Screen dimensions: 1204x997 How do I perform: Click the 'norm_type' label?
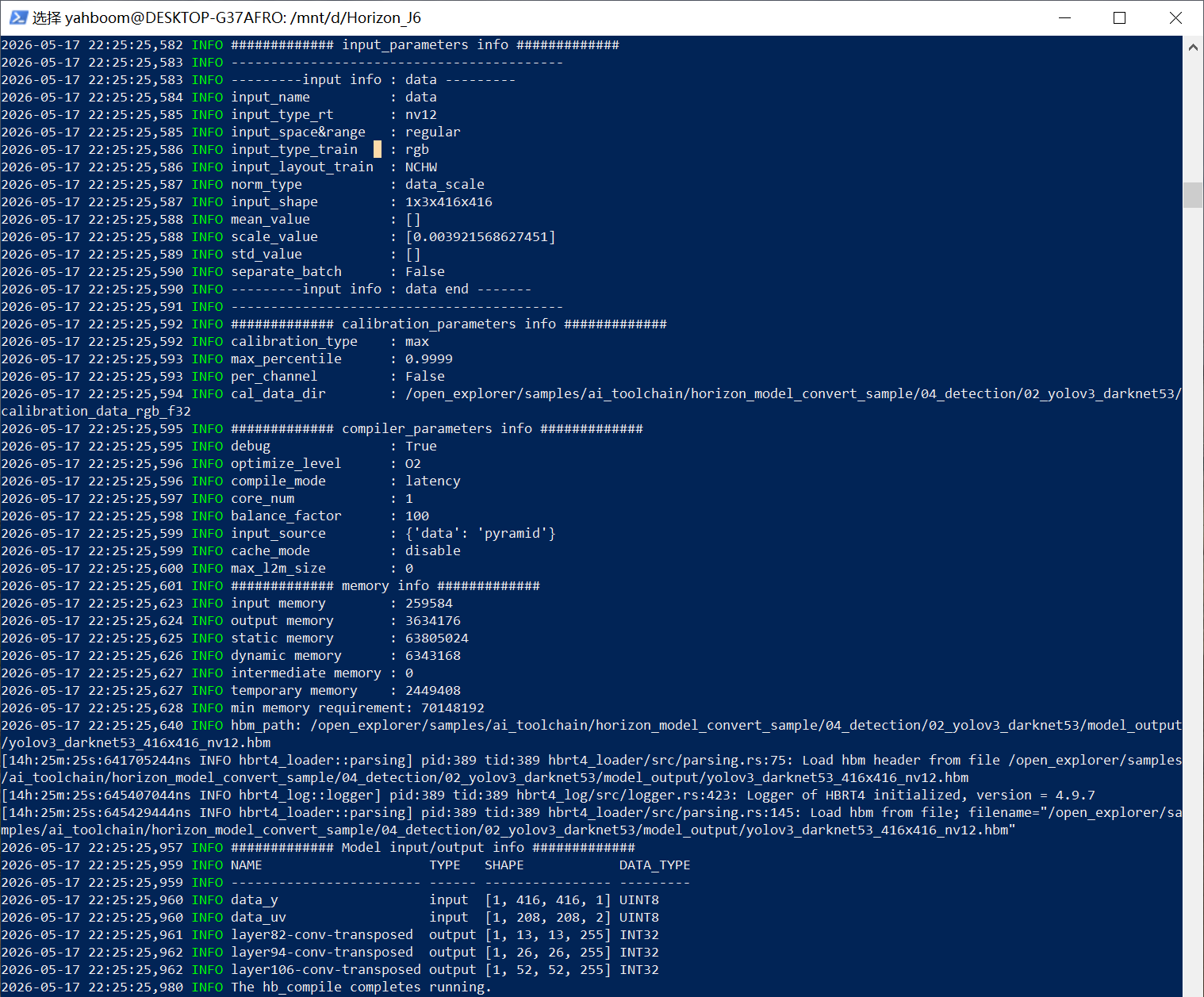(x=266, y=184)
